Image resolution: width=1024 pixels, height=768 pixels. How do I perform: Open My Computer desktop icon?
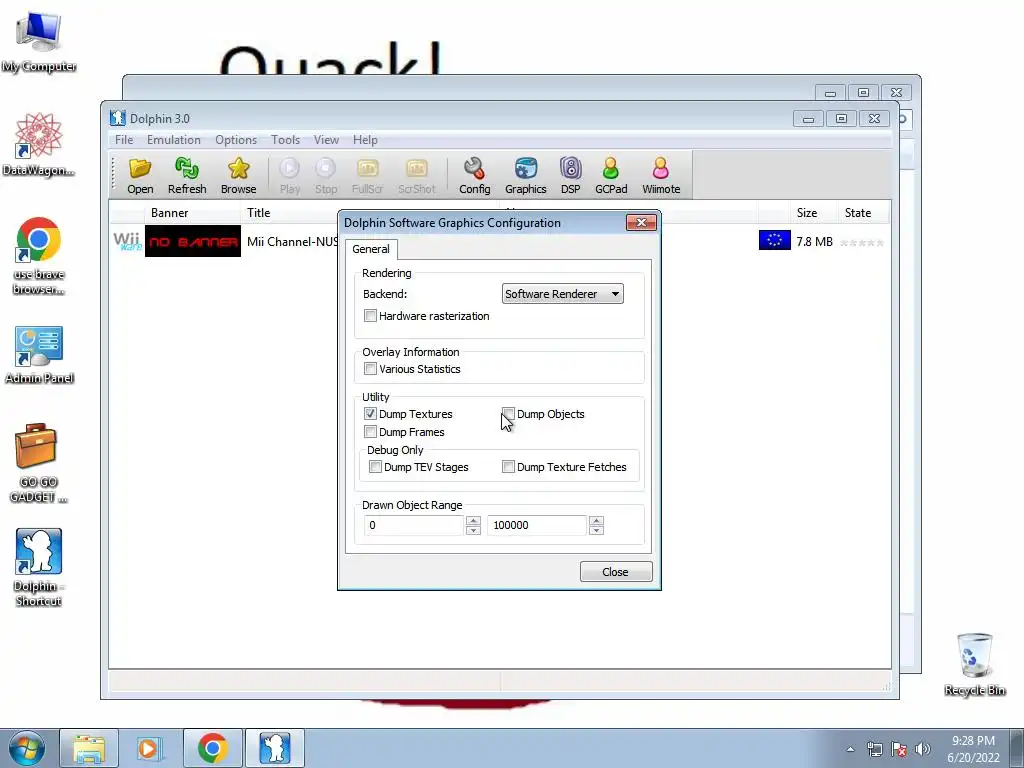pos(39,40)
